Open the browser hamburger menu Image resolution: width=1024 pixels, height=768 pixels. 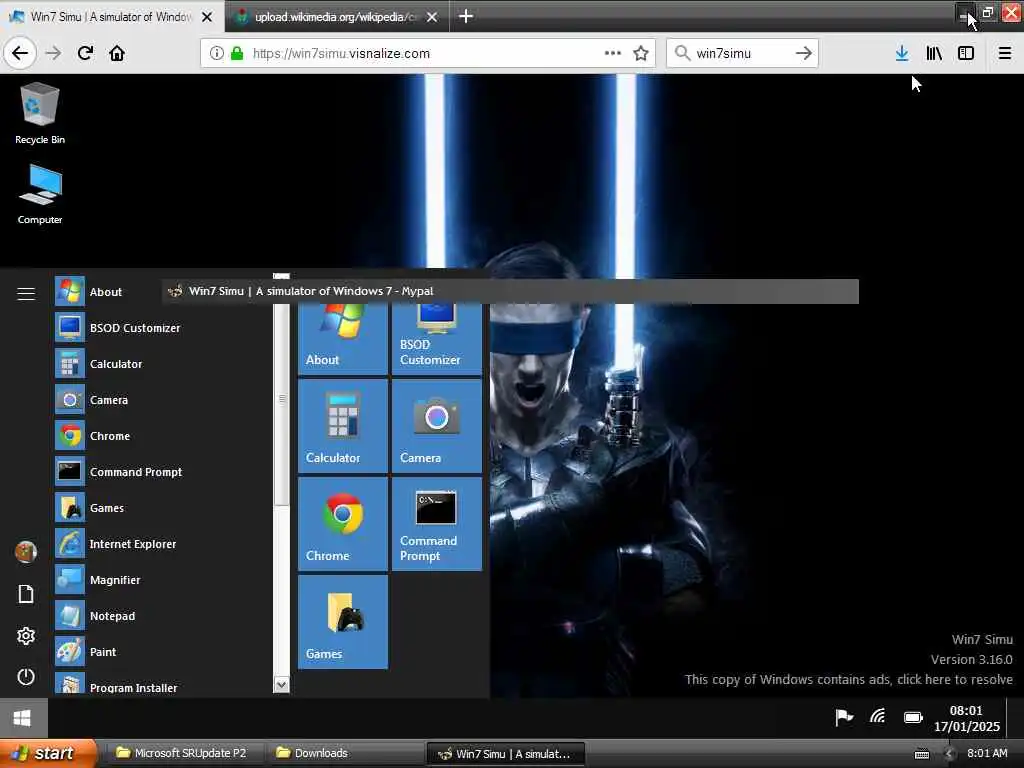tap(1005, 53)
